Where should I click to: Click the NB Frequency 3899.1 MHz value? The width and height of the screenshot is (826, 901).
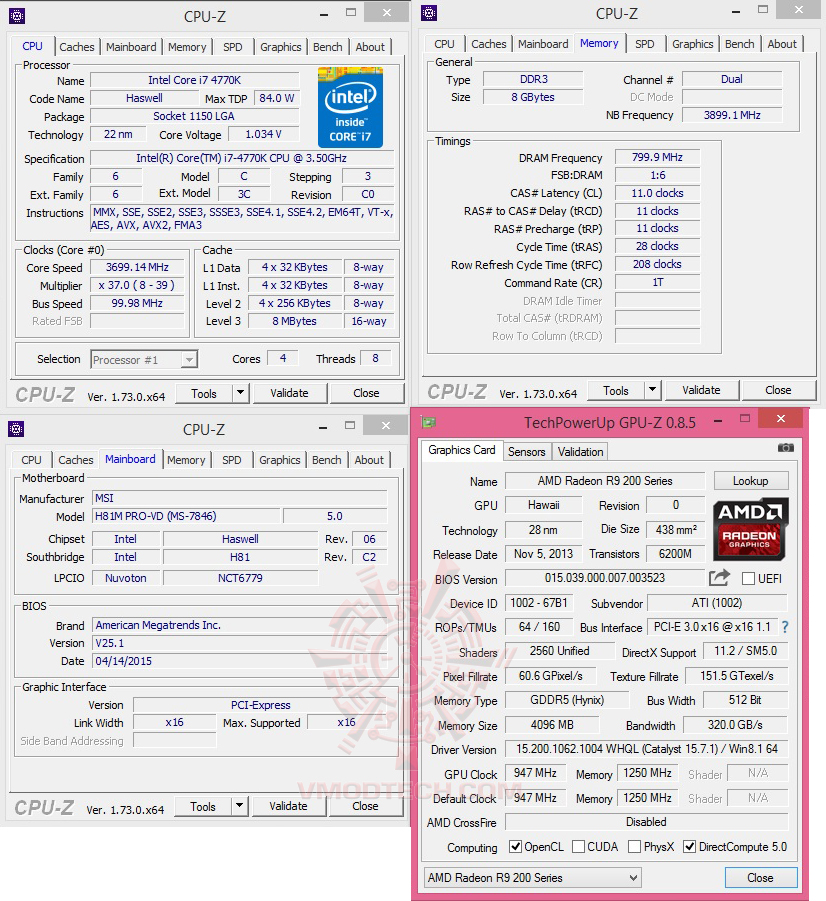click(732, 115)
